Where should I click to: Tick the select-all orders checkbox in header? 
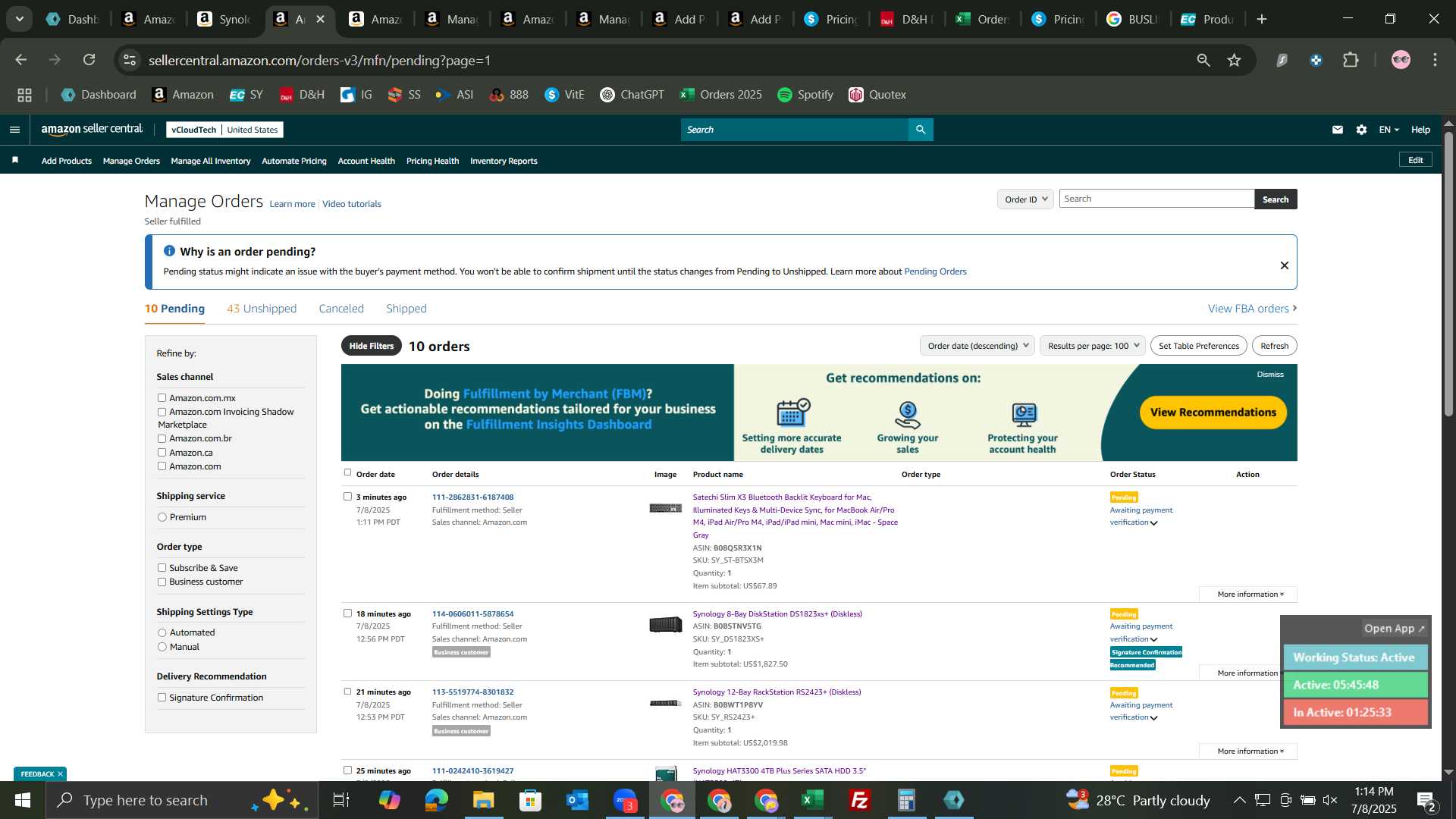pos(347,472)
